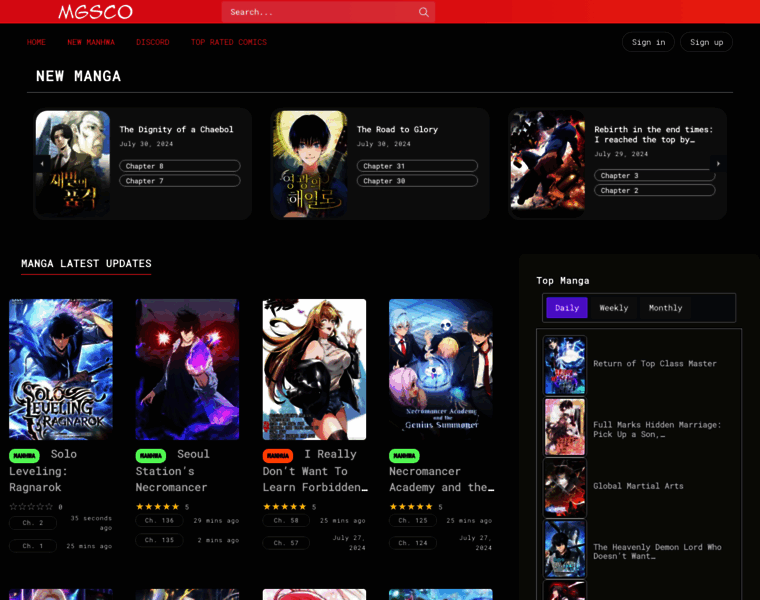
Task: Click Return of Top Class Master thumbnail
Action: 565,365
